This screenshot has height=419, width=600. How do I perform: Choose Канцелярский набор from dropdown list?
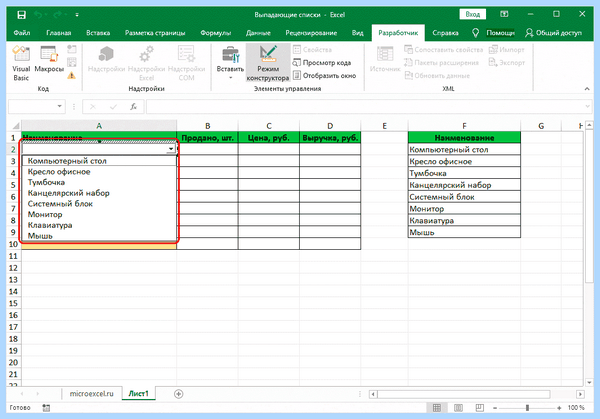click(x=99, y=193)
